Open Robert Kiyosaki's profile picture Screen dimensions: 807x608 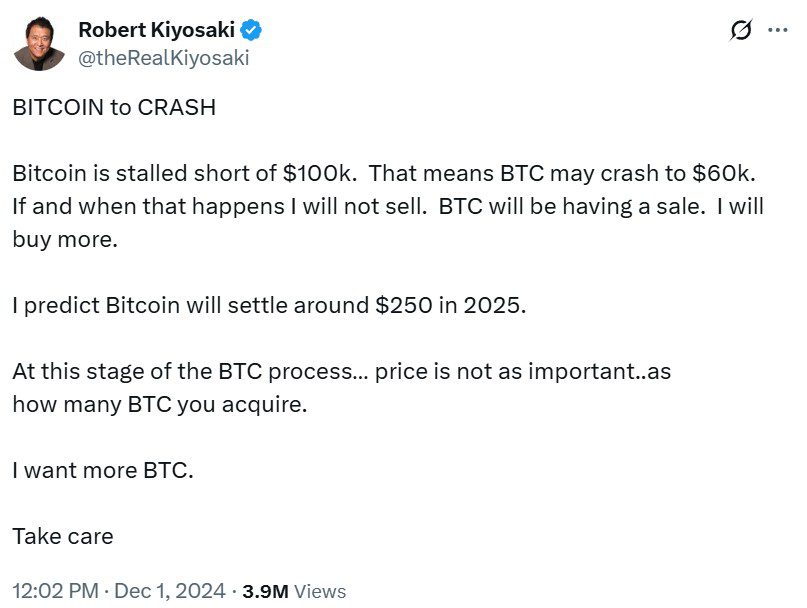39,43
